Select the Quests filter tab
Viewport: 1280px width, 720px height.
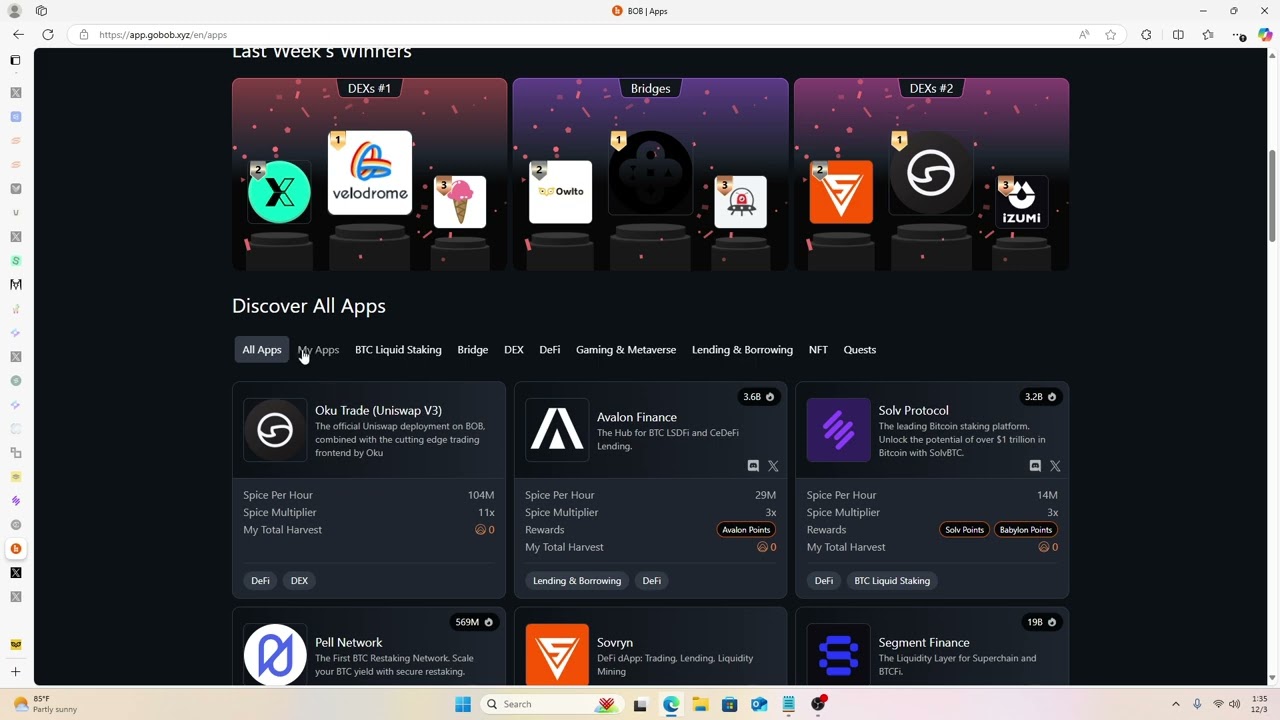point(860,350)
